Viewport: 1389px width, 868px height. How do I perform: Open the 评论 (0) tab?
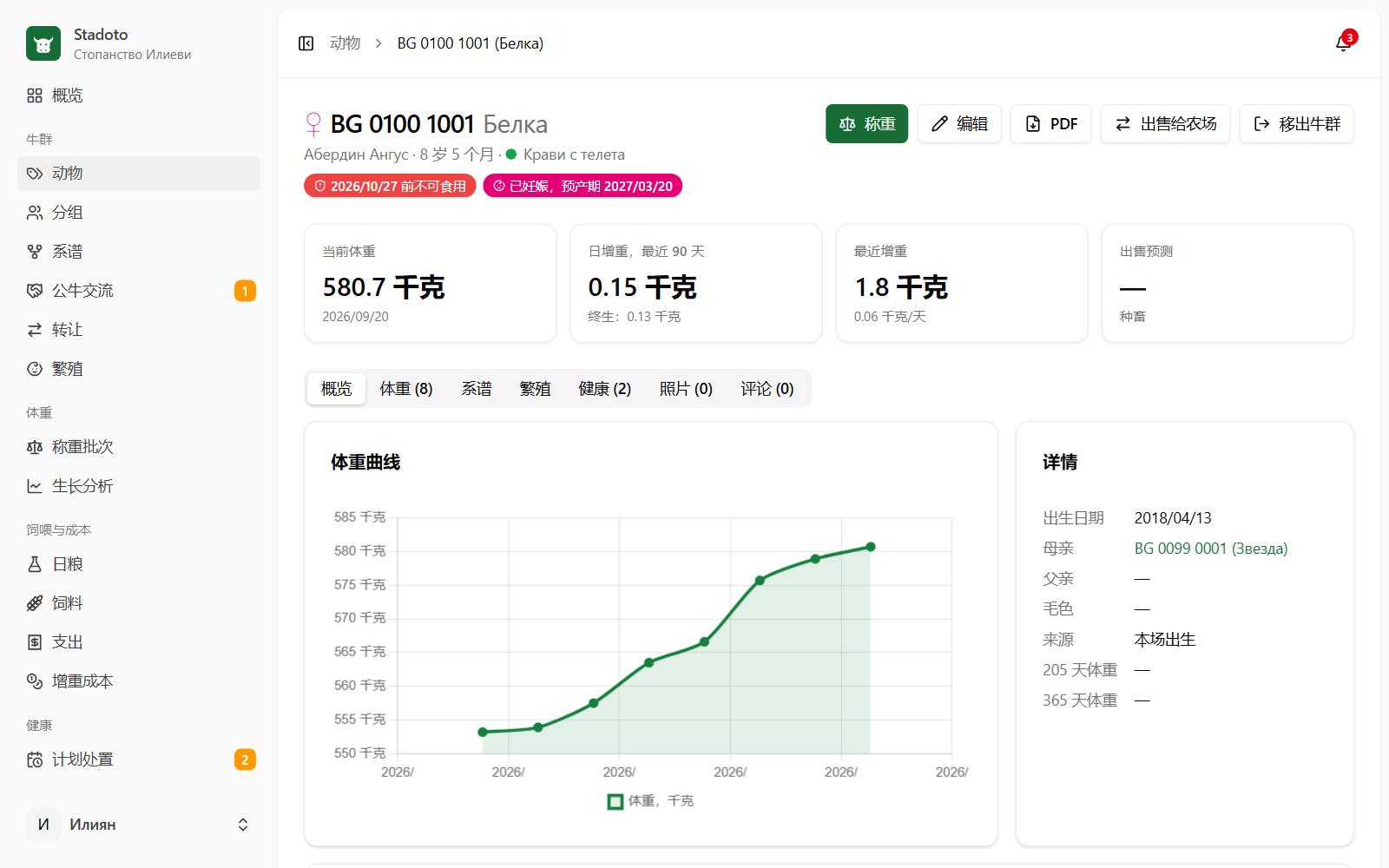[767, 389]
